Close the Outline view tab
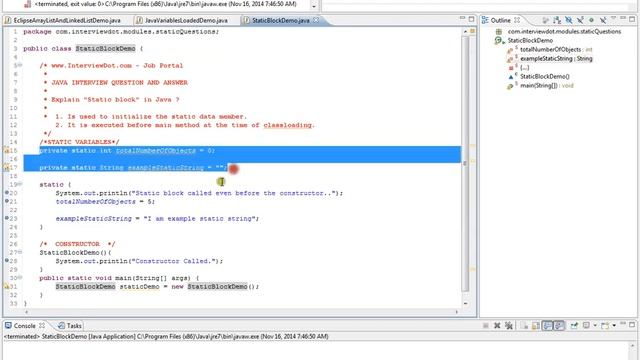The width and height of the screenshot is (640, 360). (517, 20)
